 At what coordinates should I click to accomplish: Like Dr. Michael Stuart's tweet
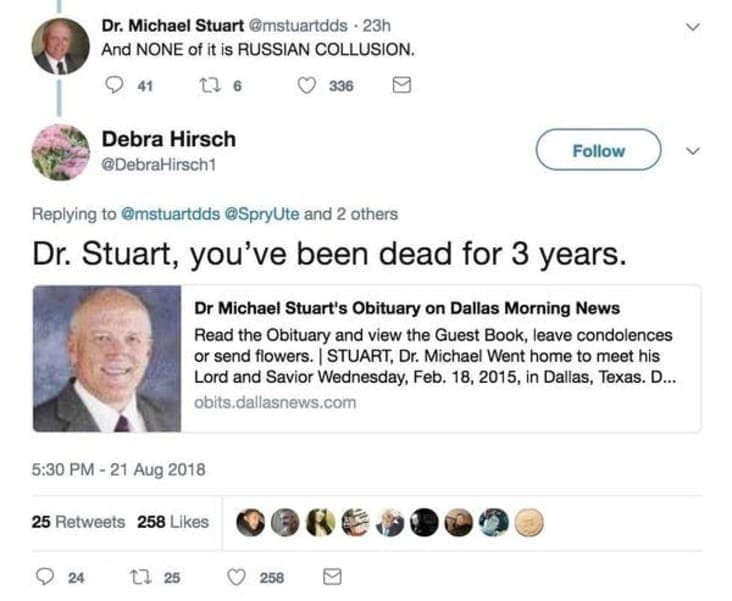pos(308,86)
